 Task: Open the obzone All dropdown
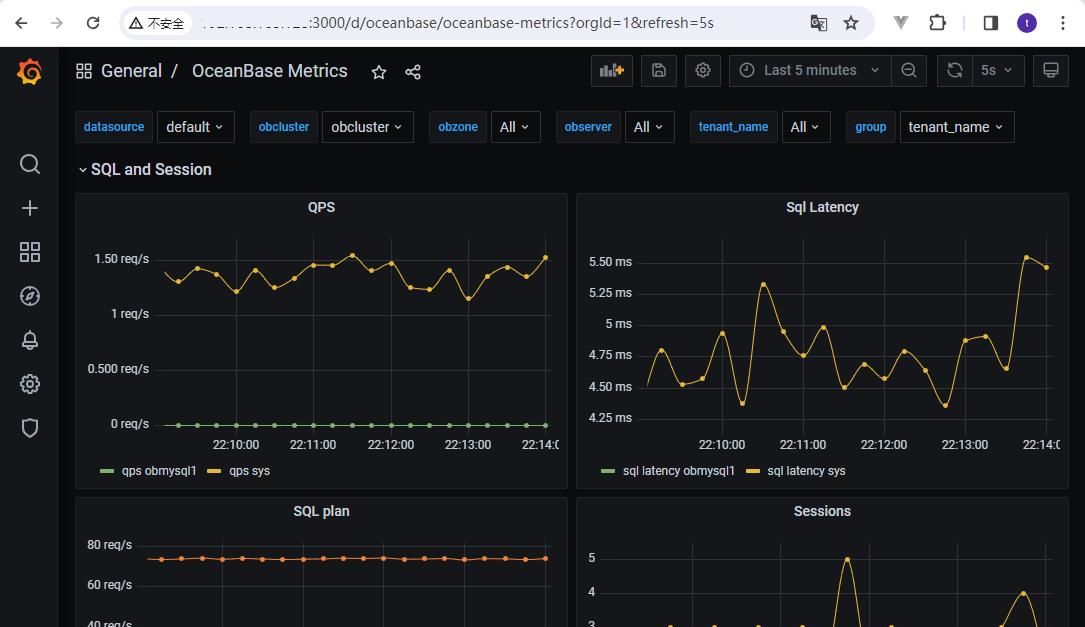click(515, 127)
